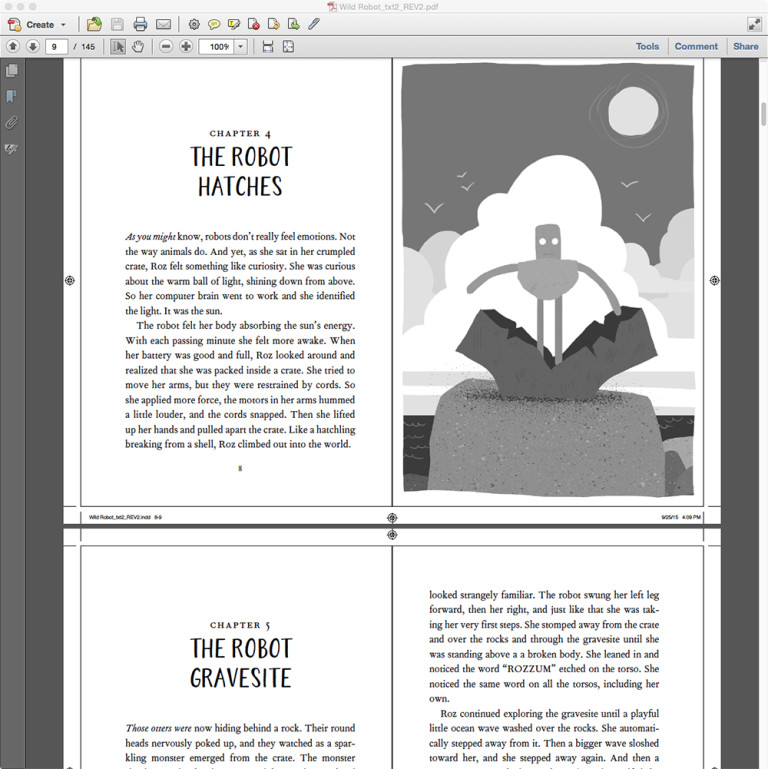Open the zoom percentage dropdown
This screenshot has height=769, width=768.
pyautogui.click(x=240, y=47)
